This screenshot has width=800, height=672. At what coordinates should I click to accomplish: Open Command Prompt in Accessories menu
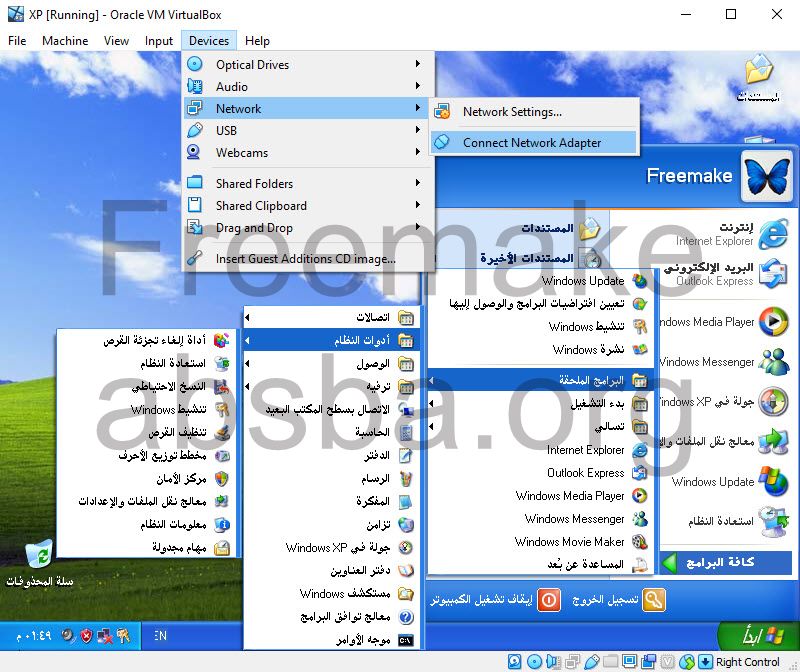click(x=331, y=640)
